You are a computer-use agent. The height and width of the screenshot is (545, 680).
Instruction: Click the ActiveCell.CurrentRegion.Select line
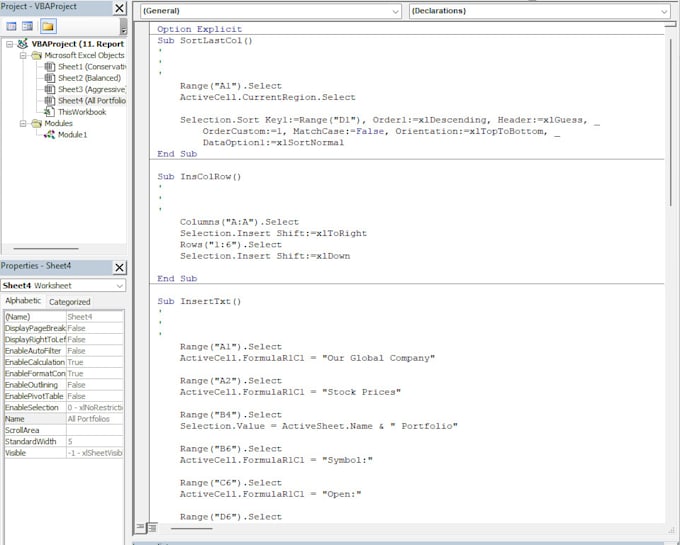tap(268, 97)
